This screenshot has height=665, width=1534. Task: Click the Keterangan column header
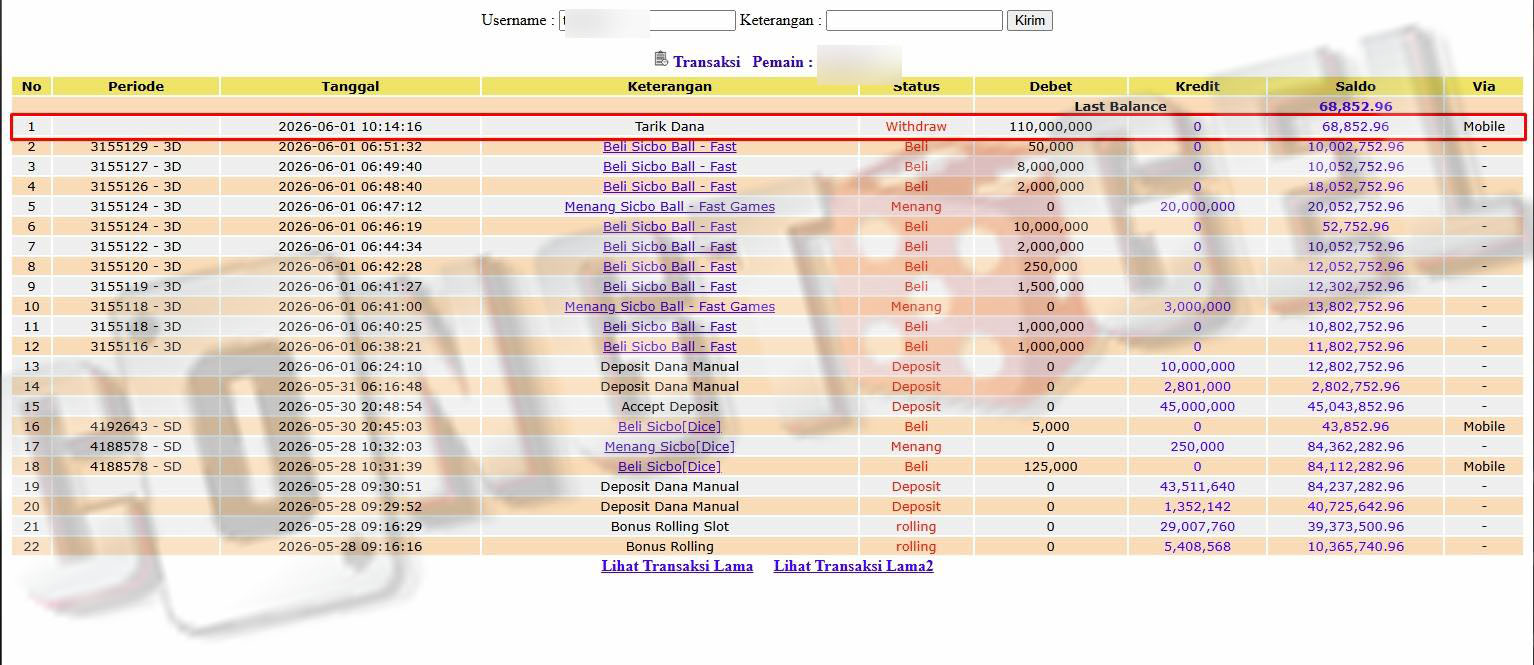pyautogui.click(x=669, y=86)
